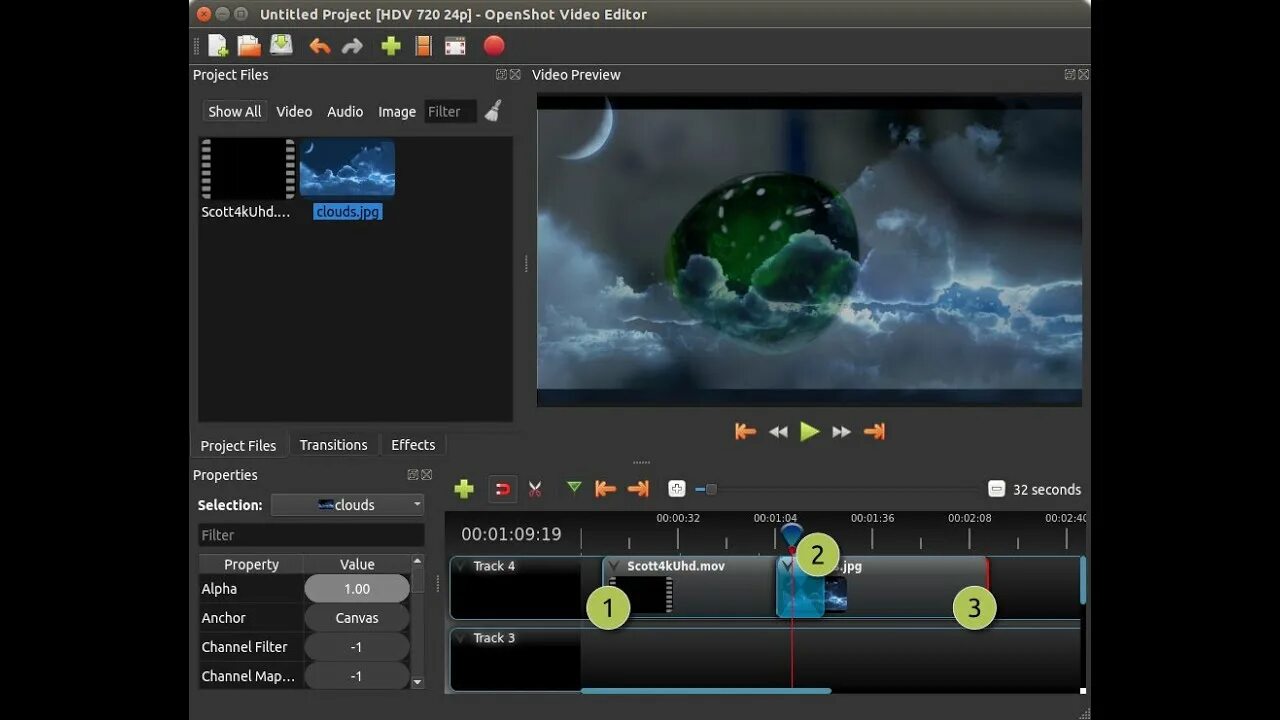Close the Properties panel
Screen dimensions: 1280x720
427,475
